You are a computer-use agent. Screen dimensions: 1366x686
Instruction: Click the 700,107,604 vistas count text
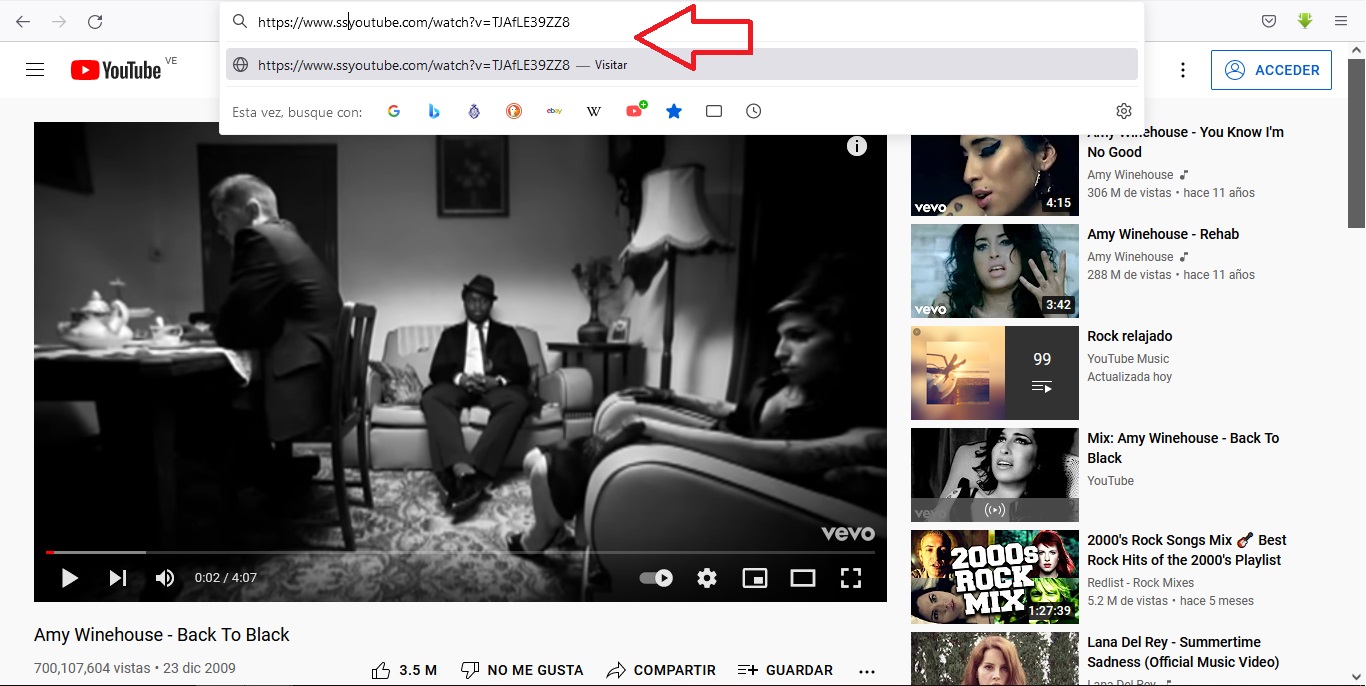[x=92, y=668]
